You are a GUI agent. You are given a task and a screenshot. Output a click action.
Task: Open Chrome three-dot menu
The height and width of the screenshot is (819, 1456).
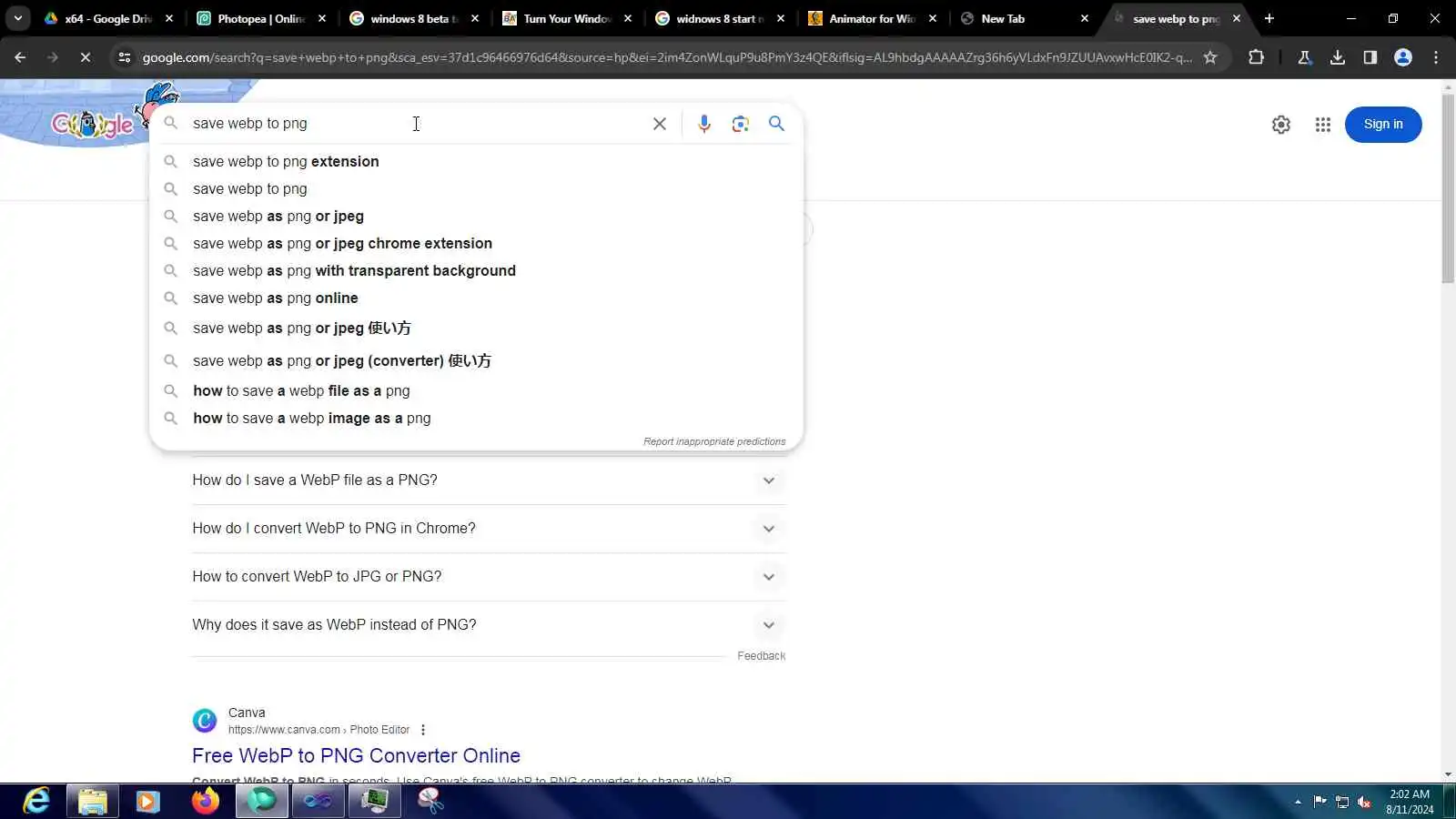point(1436,57)
